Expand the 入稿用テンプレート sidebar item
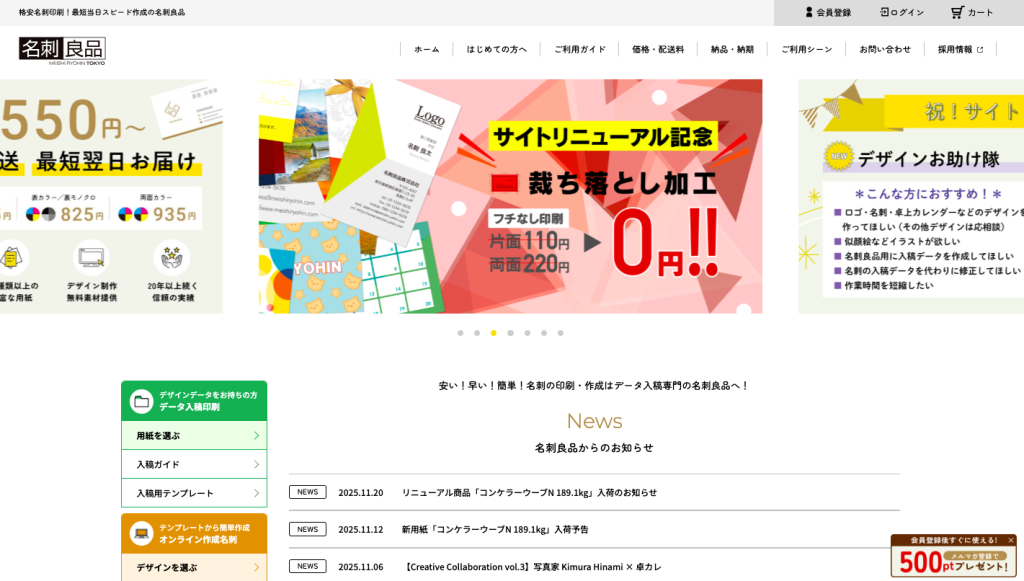1024x581 pixels. click(x=194, y=493)
